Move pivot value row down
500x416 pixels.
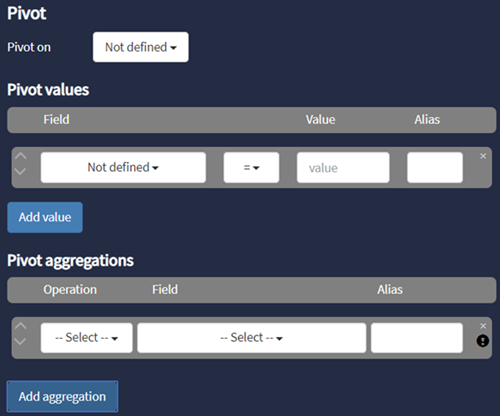[x=21, y=171]
